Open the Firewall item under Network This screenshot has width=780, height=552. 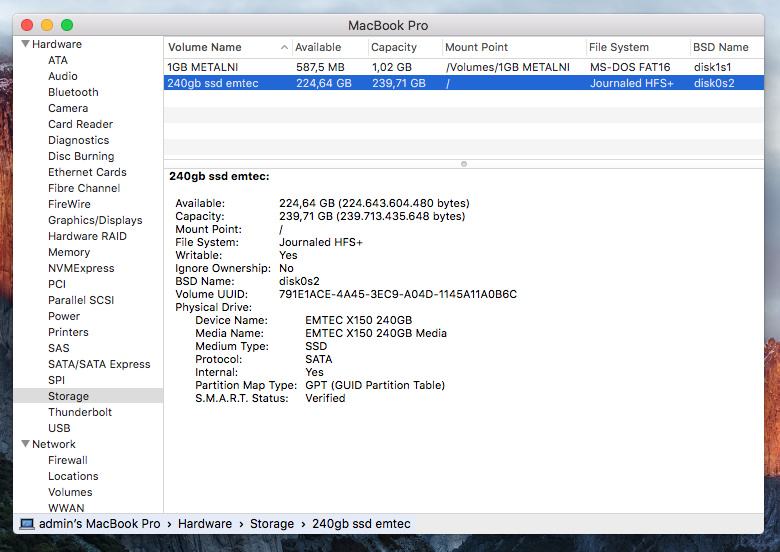(x=68, y=460)
